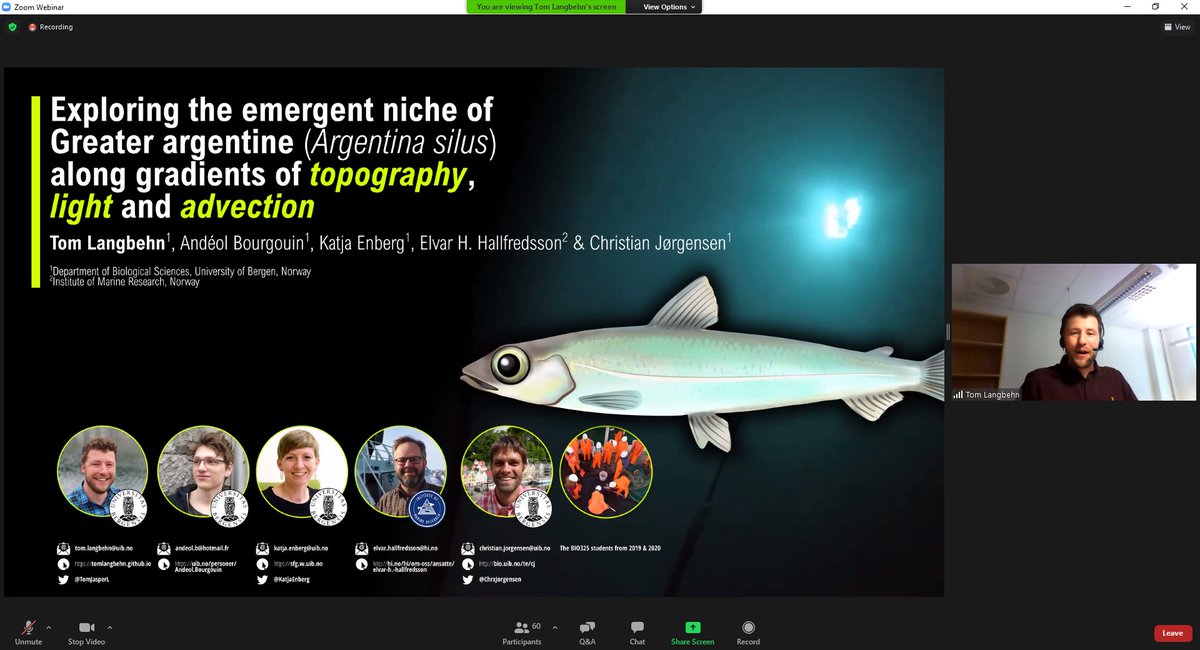Viewport: 1200px width, 650px height.
Task: Select Tom Langbehn's webcam video thumbnail
Action: [x=1074, y=330]
